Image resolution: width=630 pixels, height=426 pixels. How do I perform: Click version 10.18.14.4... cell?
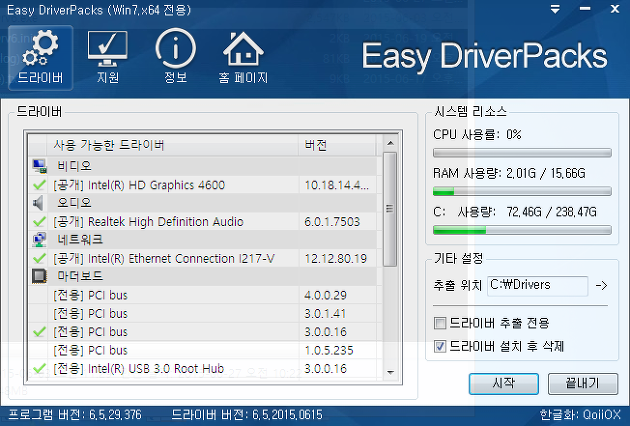pos(337,185)
